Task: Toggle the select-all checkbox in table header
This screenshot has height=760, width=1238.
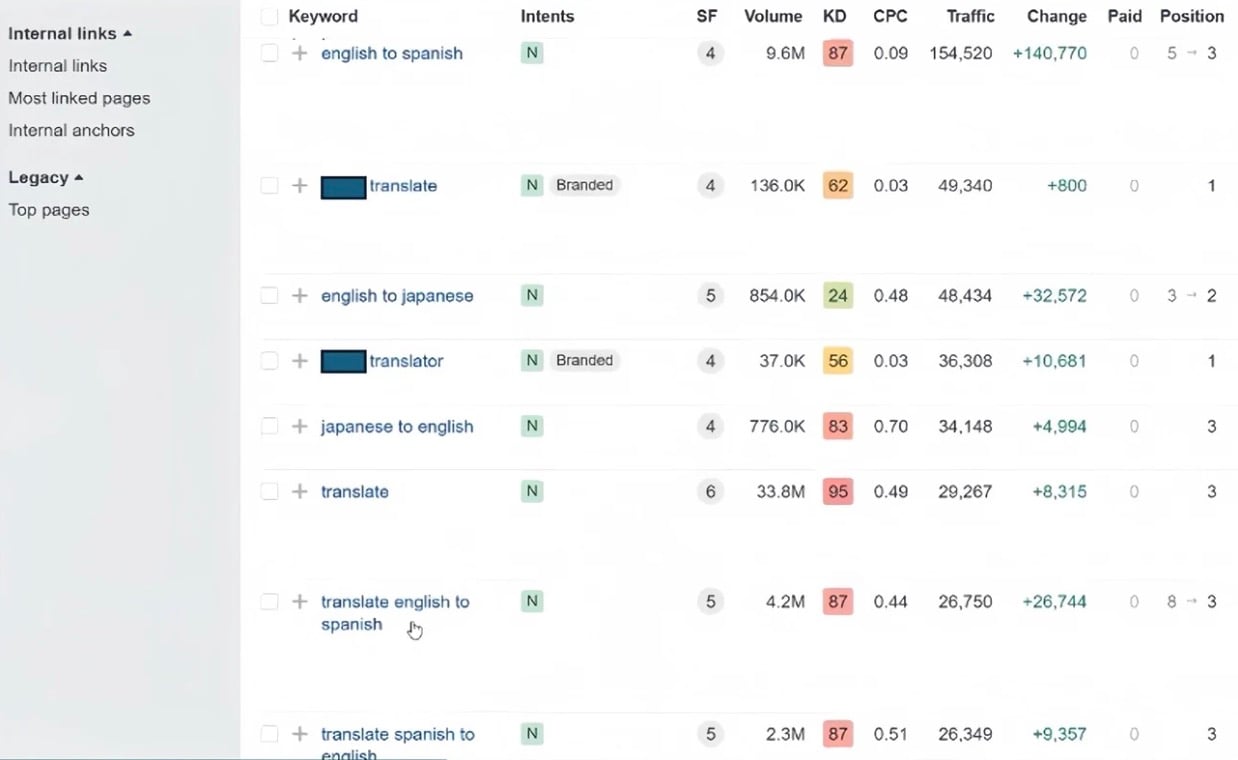Action: coord(269,17)
